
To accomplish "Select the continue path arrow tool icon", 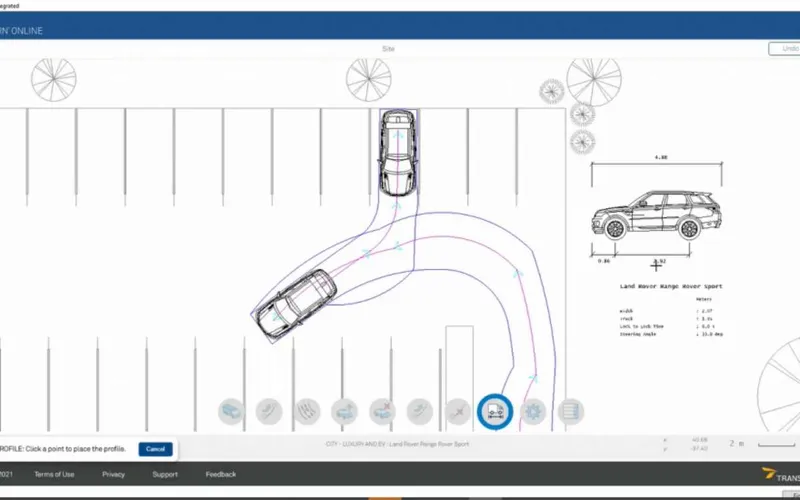I will [420, 411].
